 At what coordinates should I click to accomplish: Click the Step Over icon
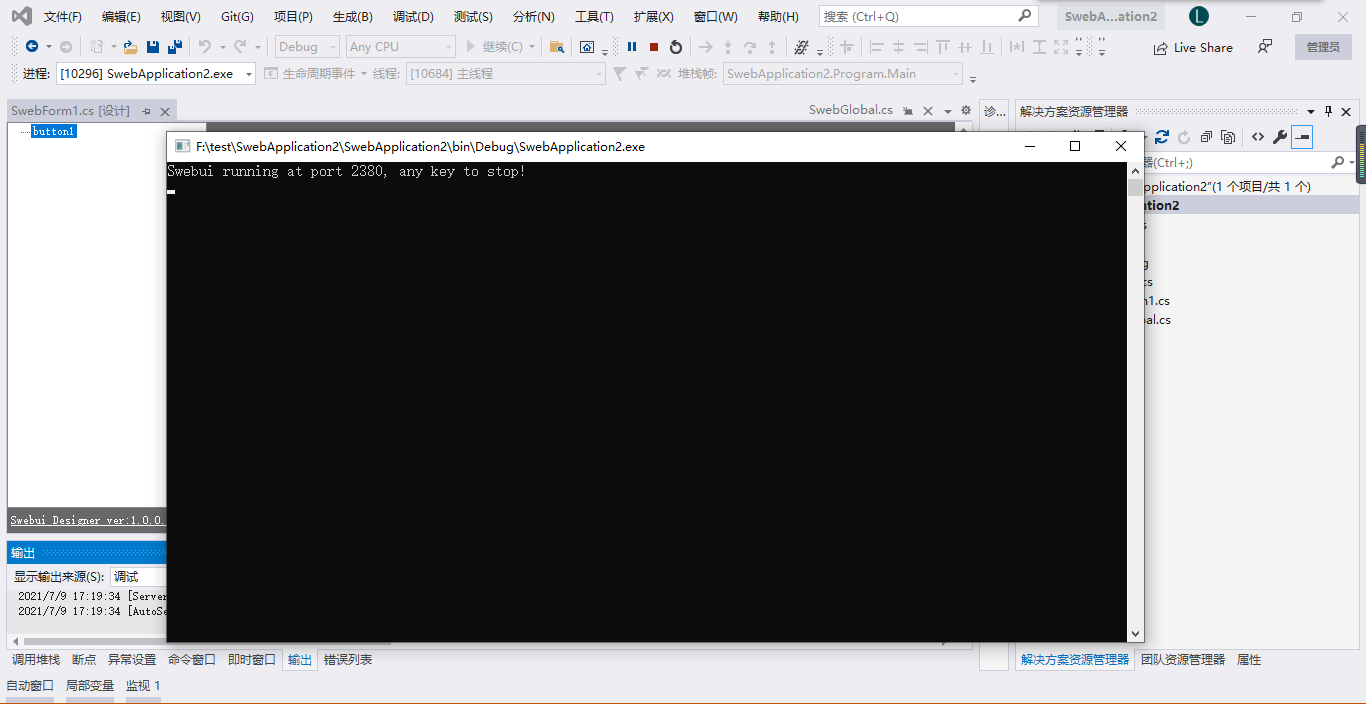coord(750,47)
